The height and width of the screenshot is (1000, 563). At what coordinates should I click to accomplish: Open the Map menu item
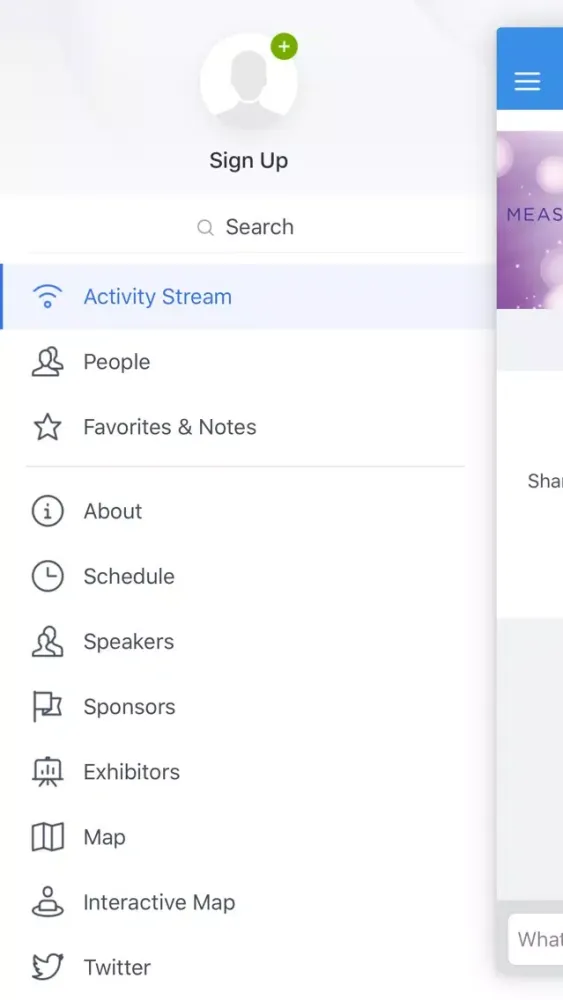(248, 837)
